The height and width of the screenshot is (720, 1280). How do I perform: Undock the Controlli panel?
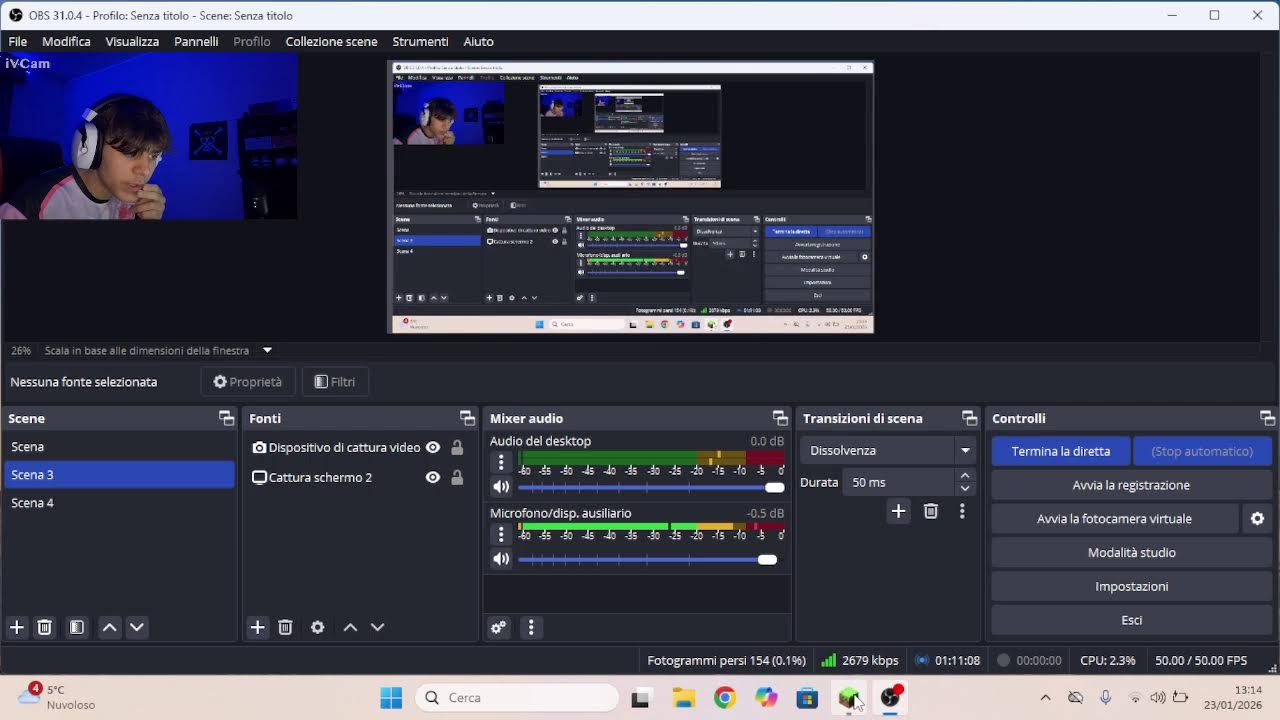1267,418
